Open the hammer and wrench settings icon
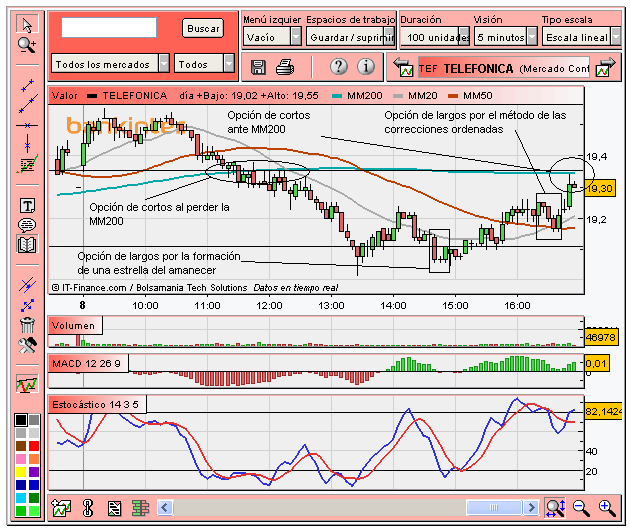This screenshot has height=532, width=630. tap(27, 345)
